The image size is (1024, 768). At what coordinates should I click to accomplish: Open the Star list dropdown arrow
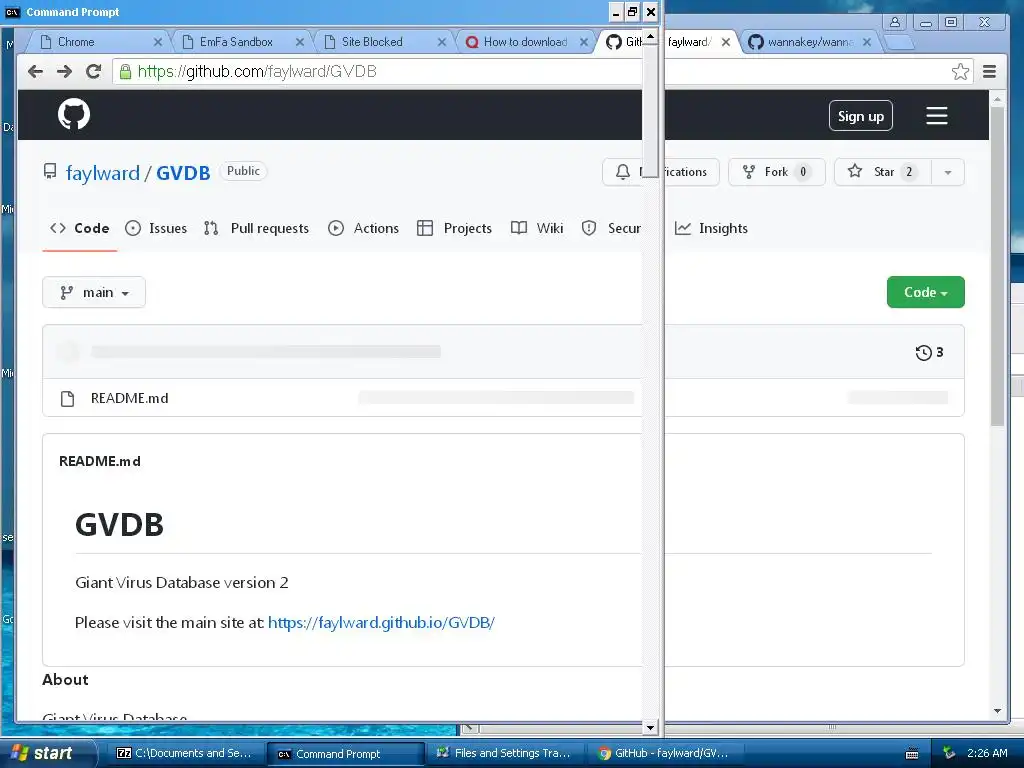pyautogui.click(x=948, y=172)
